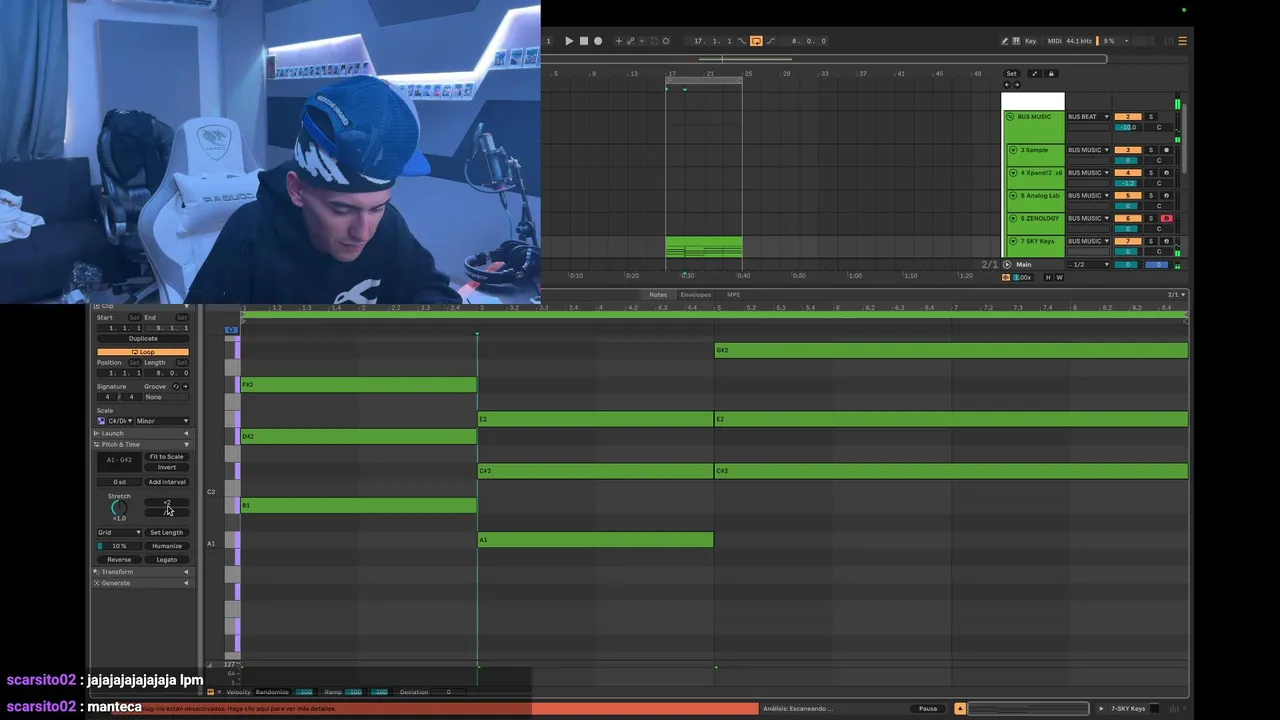Click the hot-swap groove icon
Image resolution: width=1280 pixels, height=720 pixels.
pyautogui.click(x=176, y=386)
